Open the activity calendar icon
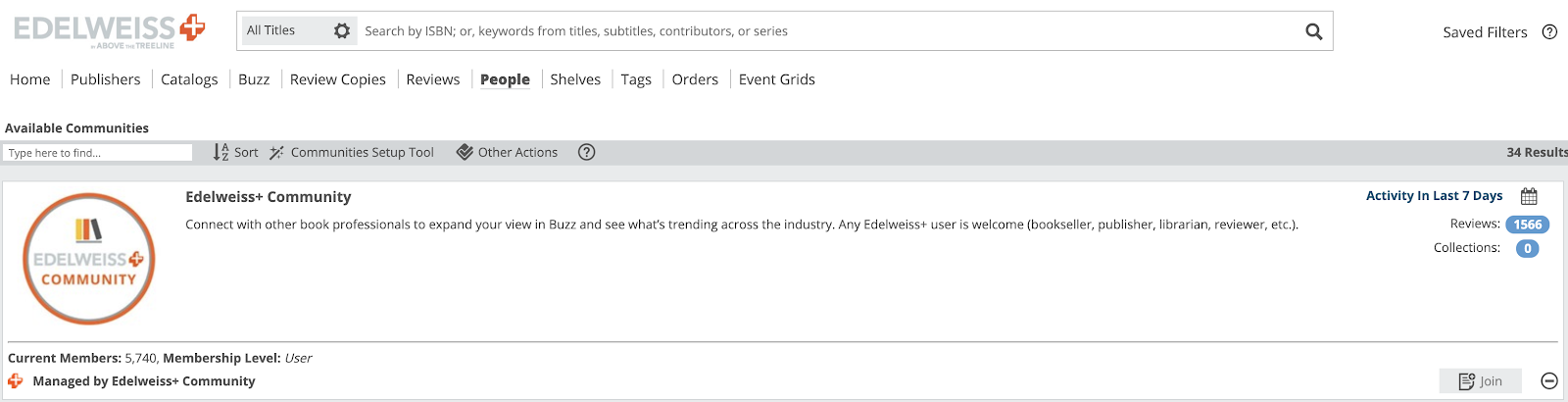1568x402 pixels. click(x=1529, y=196)
